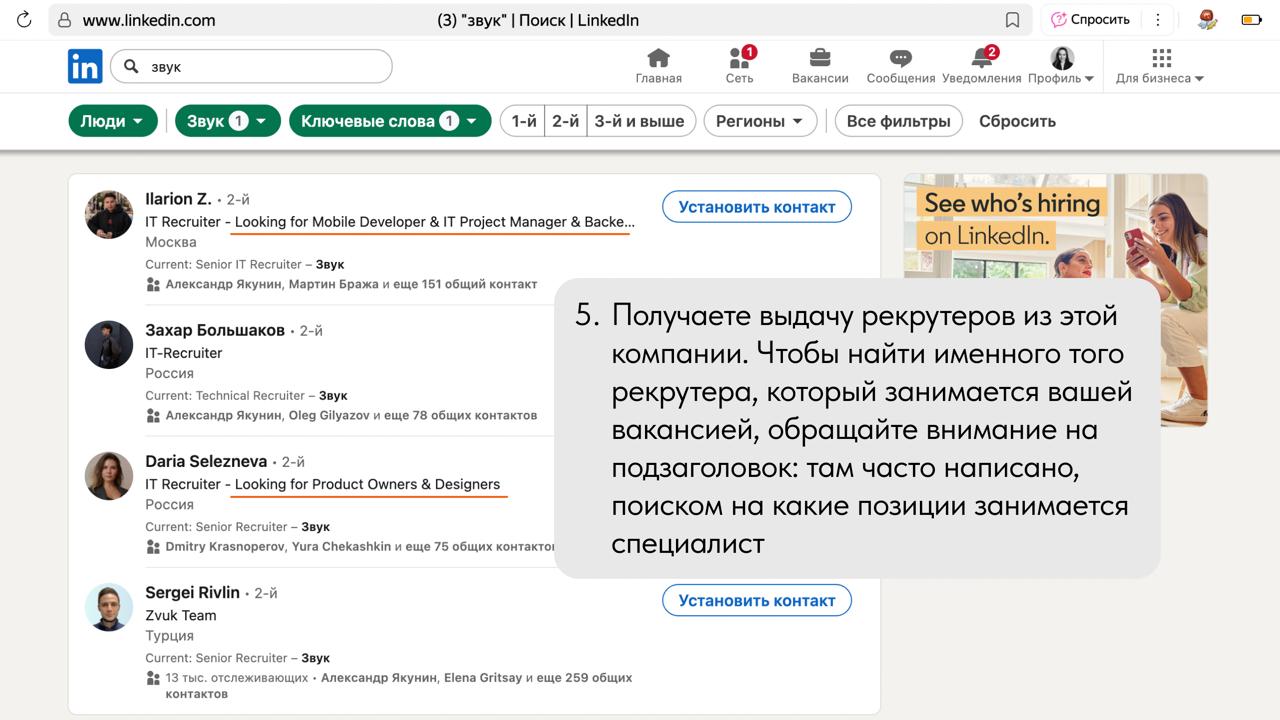Click the browser profile avatar icon
This screenshot has width=1280, height=720.
coord(1207,19)
